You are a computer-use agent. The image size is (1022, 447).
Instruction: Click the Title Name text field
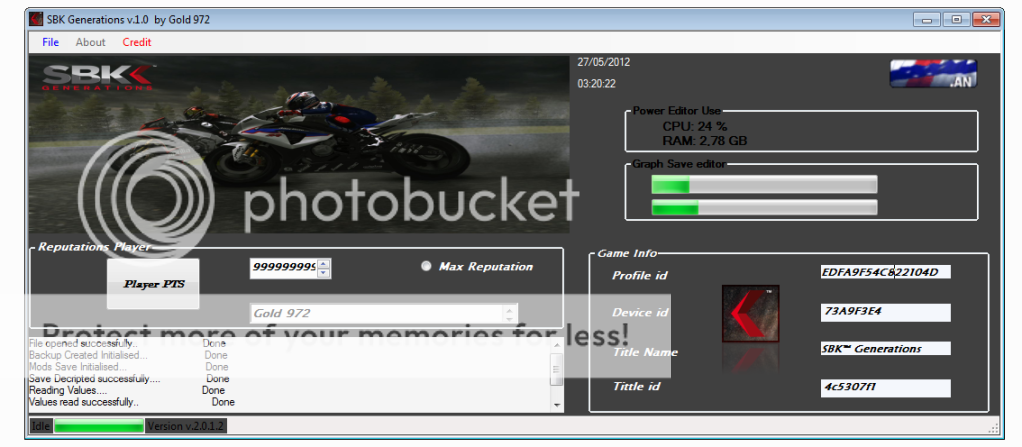pyautogui.click(x=884, y=349)
